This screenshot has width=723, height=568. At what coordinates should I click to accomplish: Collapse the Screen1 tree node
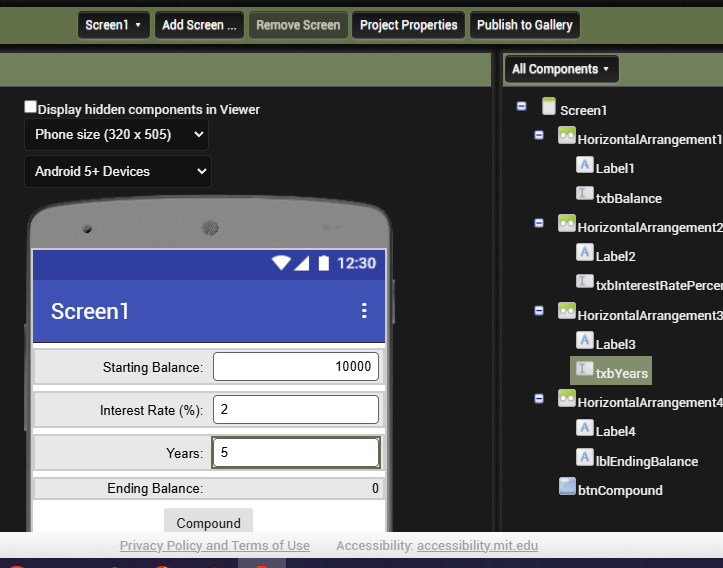pos(521,106)
